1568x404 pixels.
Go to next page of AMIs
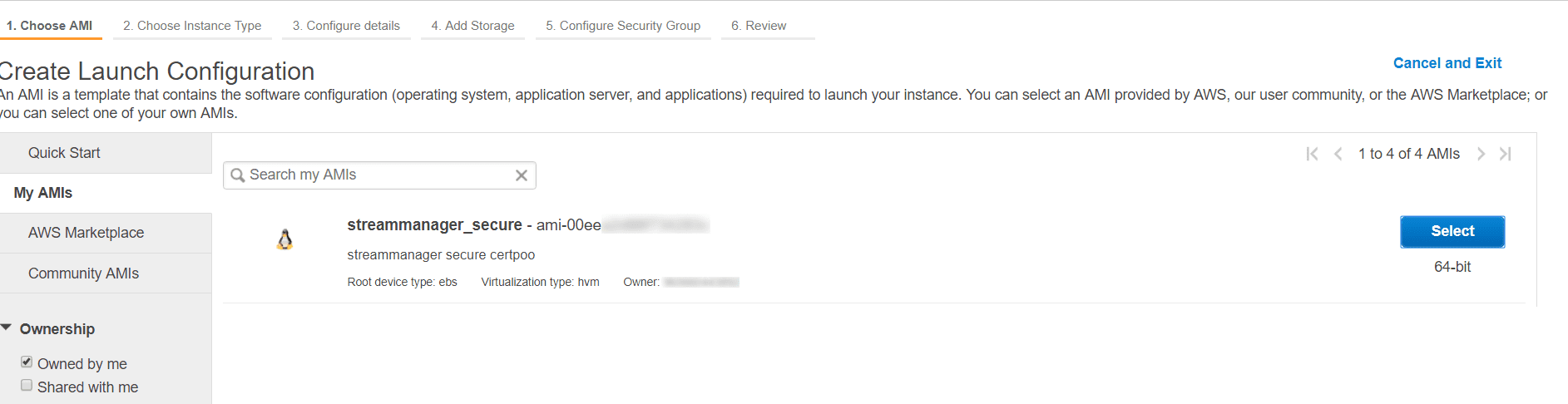tap(1481, 154)
